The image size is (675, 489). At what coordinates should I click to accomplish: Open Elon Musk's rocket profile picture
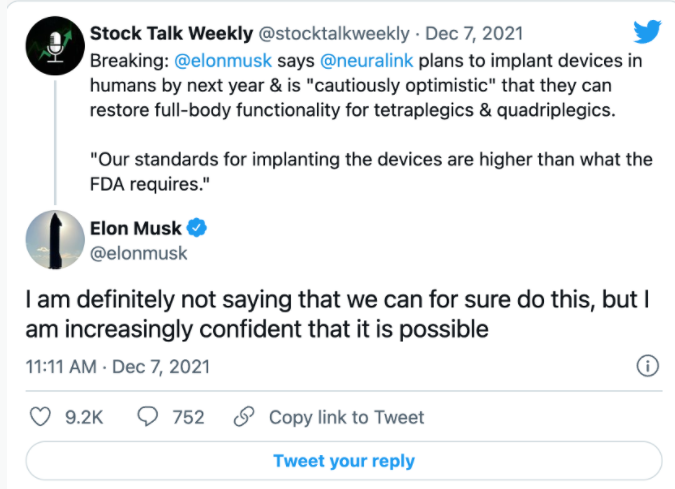point(46,240)
